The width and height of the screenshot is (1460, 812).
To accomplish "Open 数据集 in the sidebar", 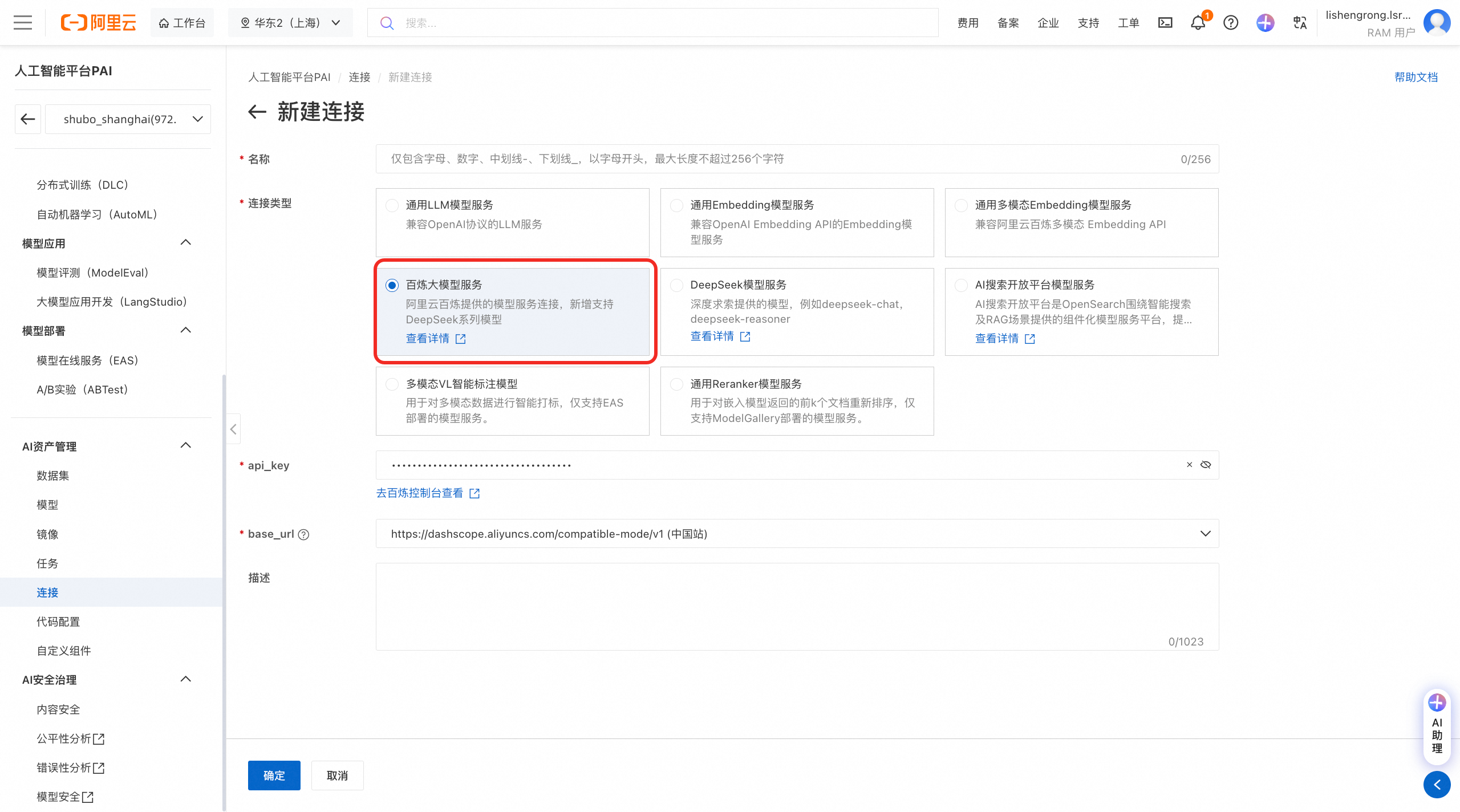I will pos(53,476).
